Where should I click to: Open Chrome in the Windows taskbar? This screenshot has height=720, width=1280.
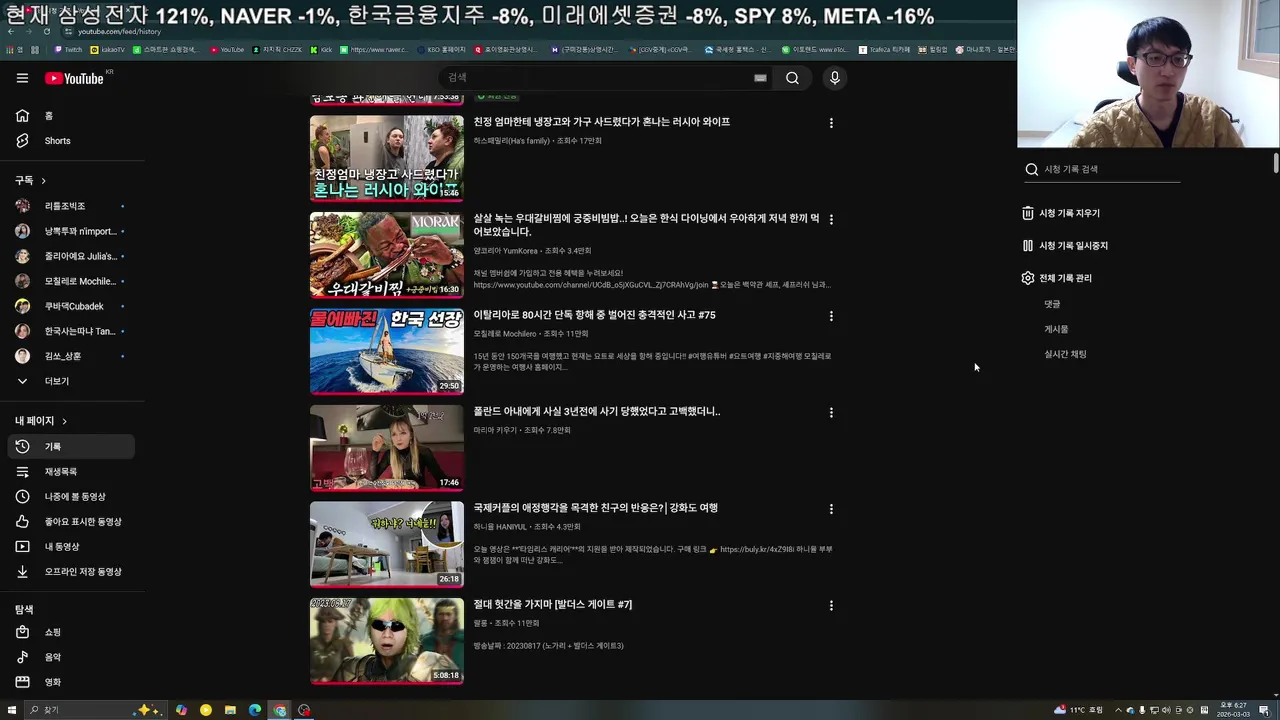click(x=280, y=710)
